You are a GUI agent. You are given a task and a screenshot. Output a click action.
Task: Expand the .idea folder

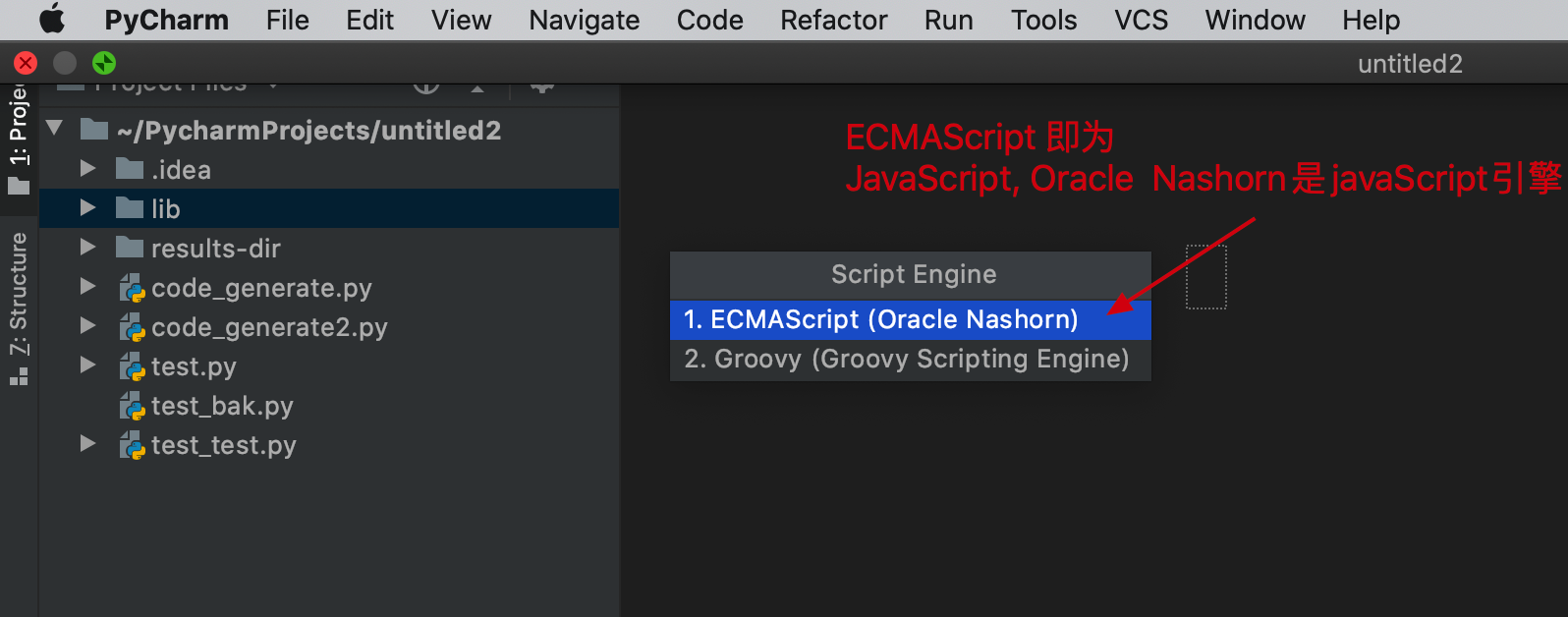[x=87, y=169]
